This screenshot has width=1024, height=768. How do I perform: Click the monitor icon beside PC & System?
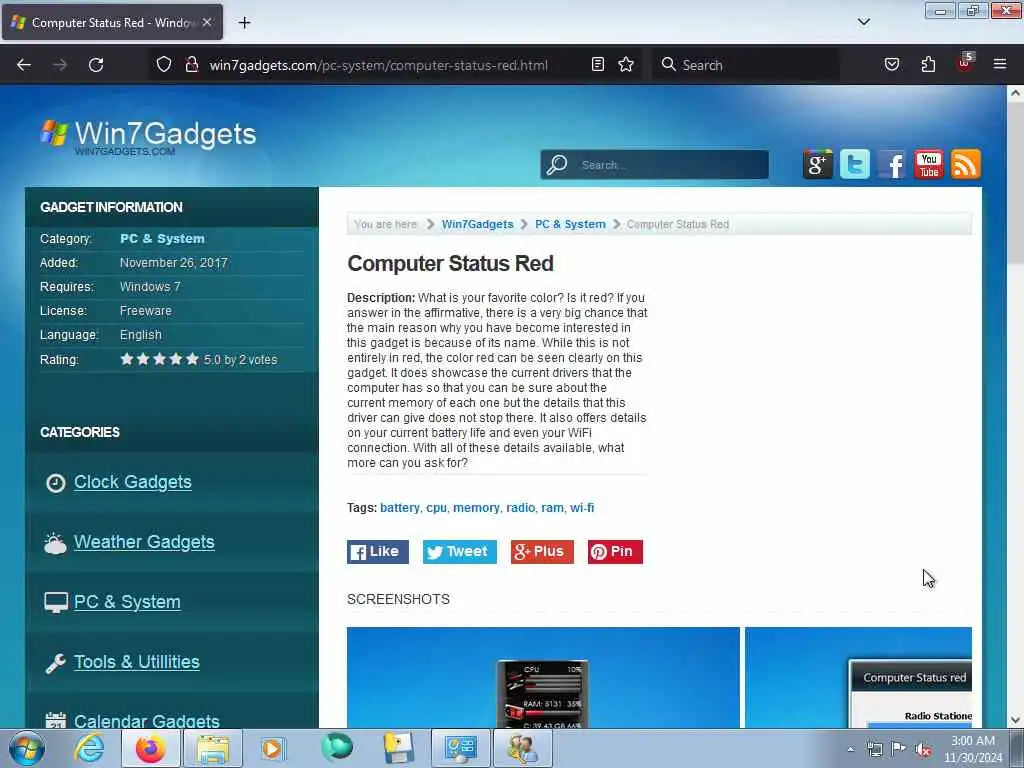tap(56, 603)
